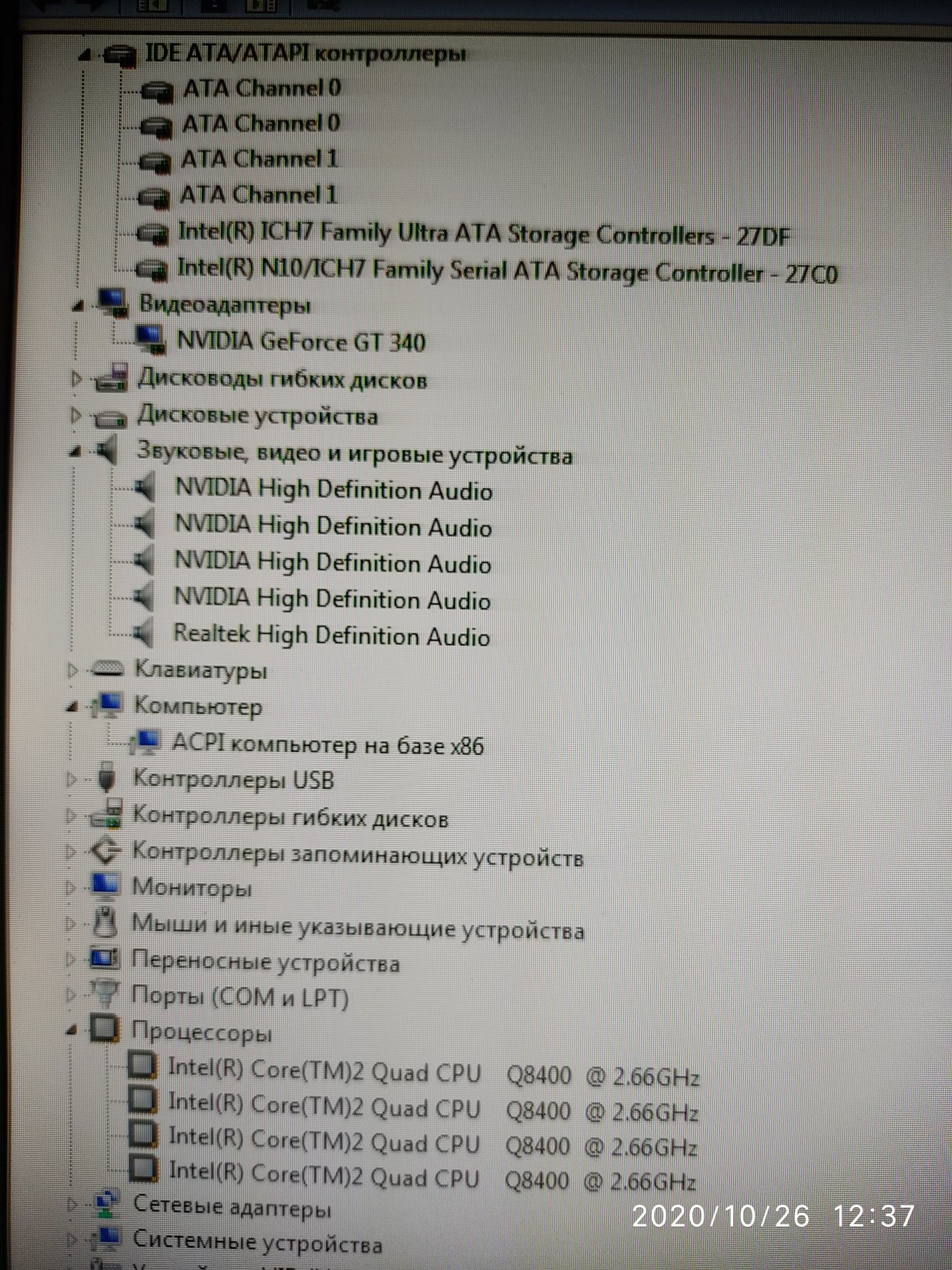The height and width of the screenshot is (1270, 952).
Task: Select the first ATA Channel 0 entry
Action: pyautogui.click(x=262, y=88)
